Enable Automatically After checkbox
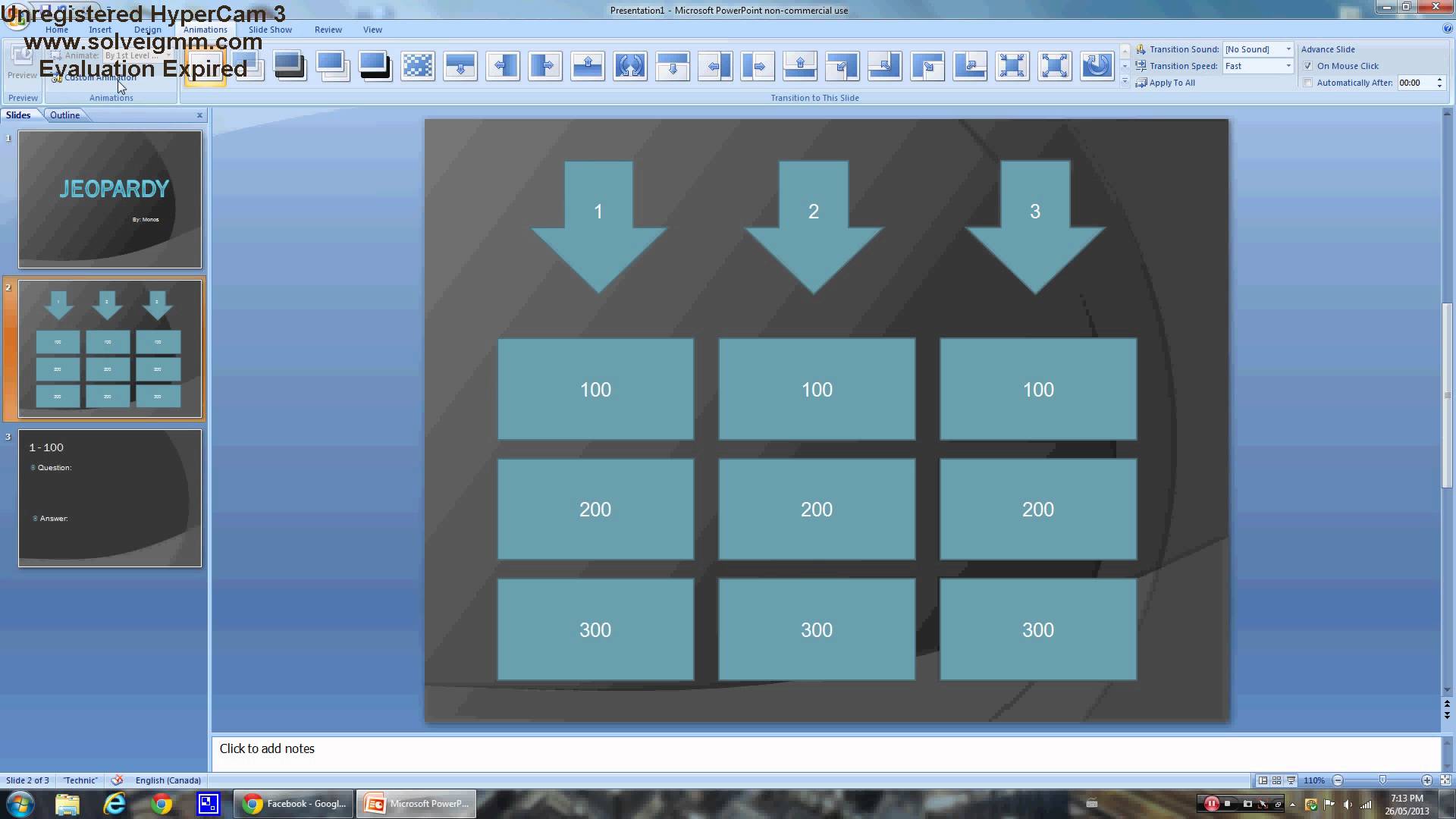Screen dimensions: 1456x819 pyautogui.click(x=1307, y=83)
